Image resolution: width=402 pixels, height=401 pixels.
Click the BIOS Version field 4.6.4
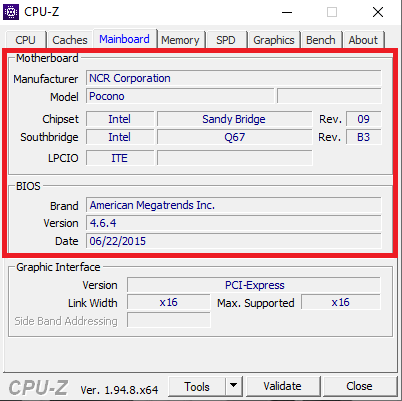[234, 223]
